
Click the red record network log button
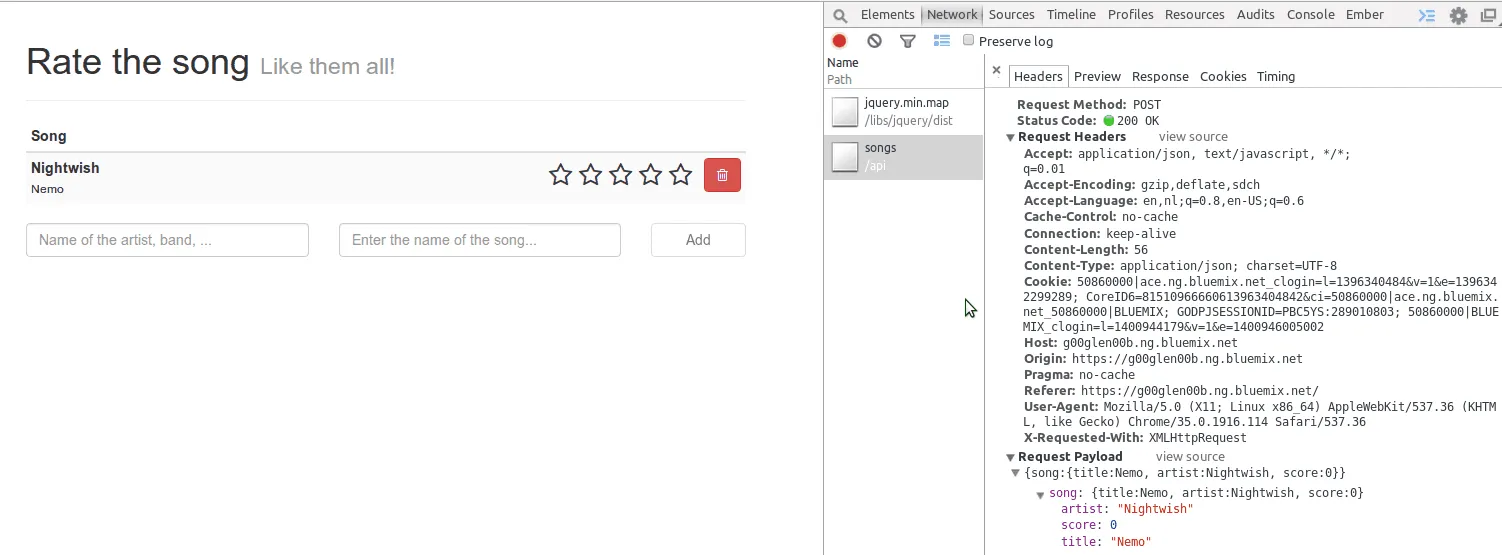(x=839, y=41)
